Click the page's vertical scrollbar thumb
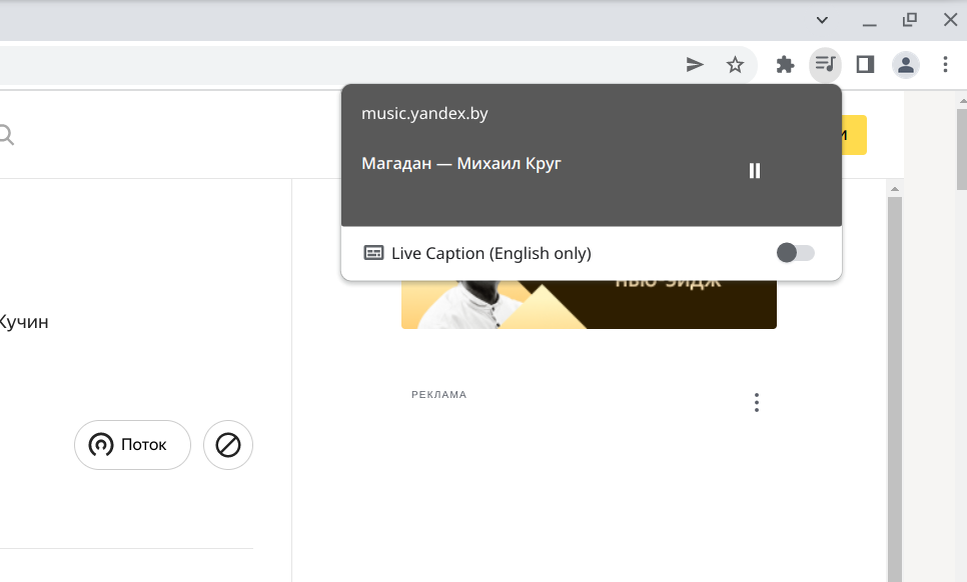967x582 pixels. [961, 150]
